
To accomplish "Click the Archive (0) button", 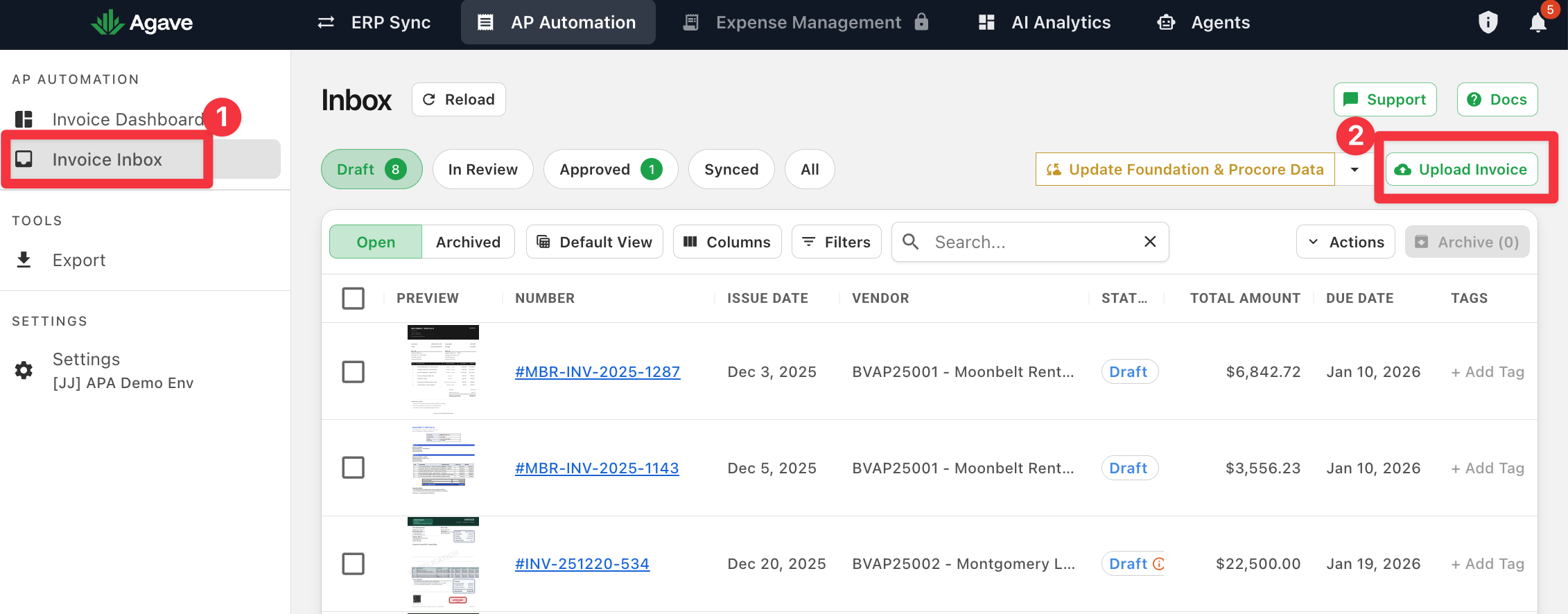I will coord(1467,242).
